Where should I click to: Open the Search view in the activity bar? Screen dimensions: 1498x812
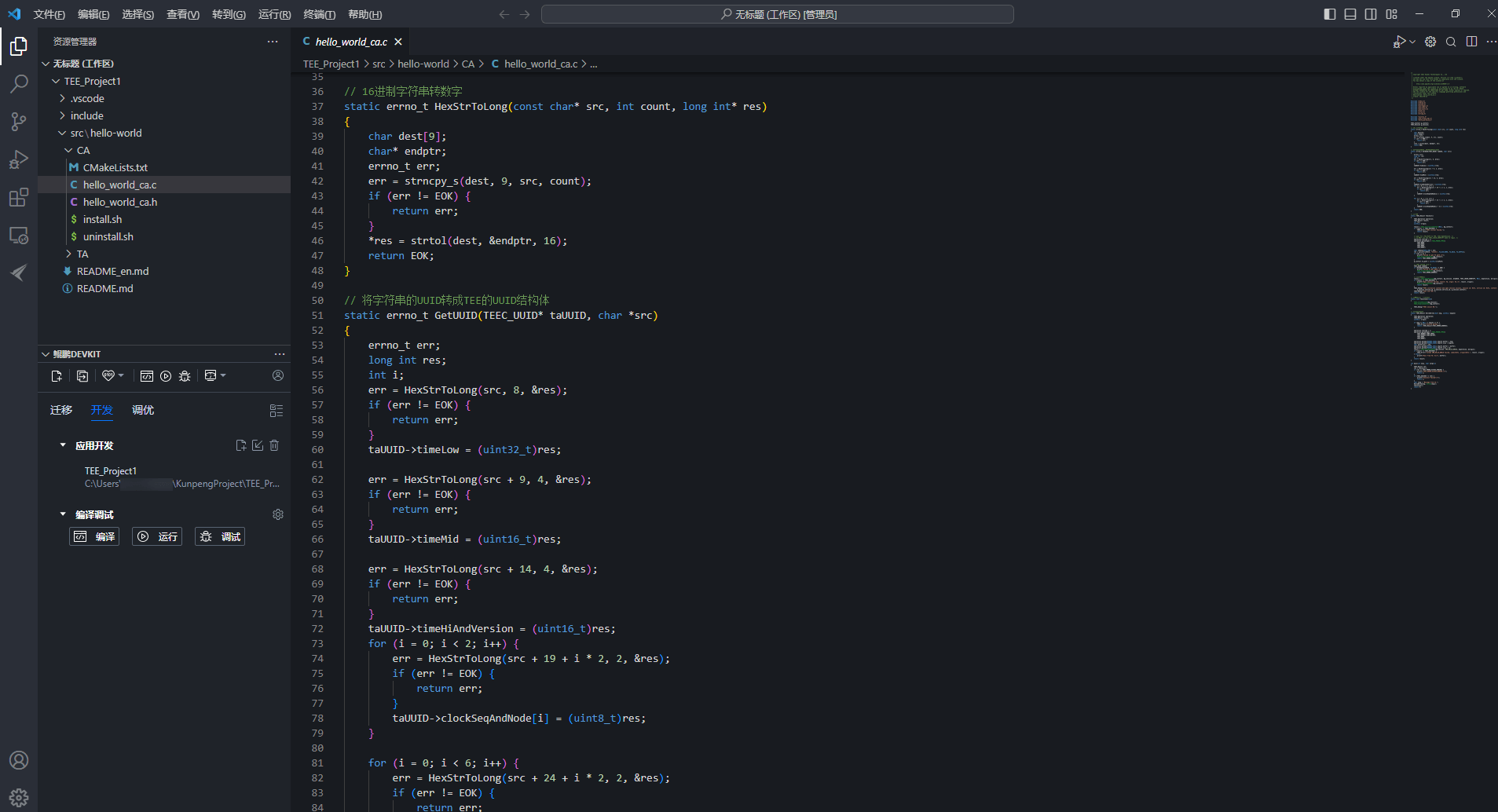(19, 83)
